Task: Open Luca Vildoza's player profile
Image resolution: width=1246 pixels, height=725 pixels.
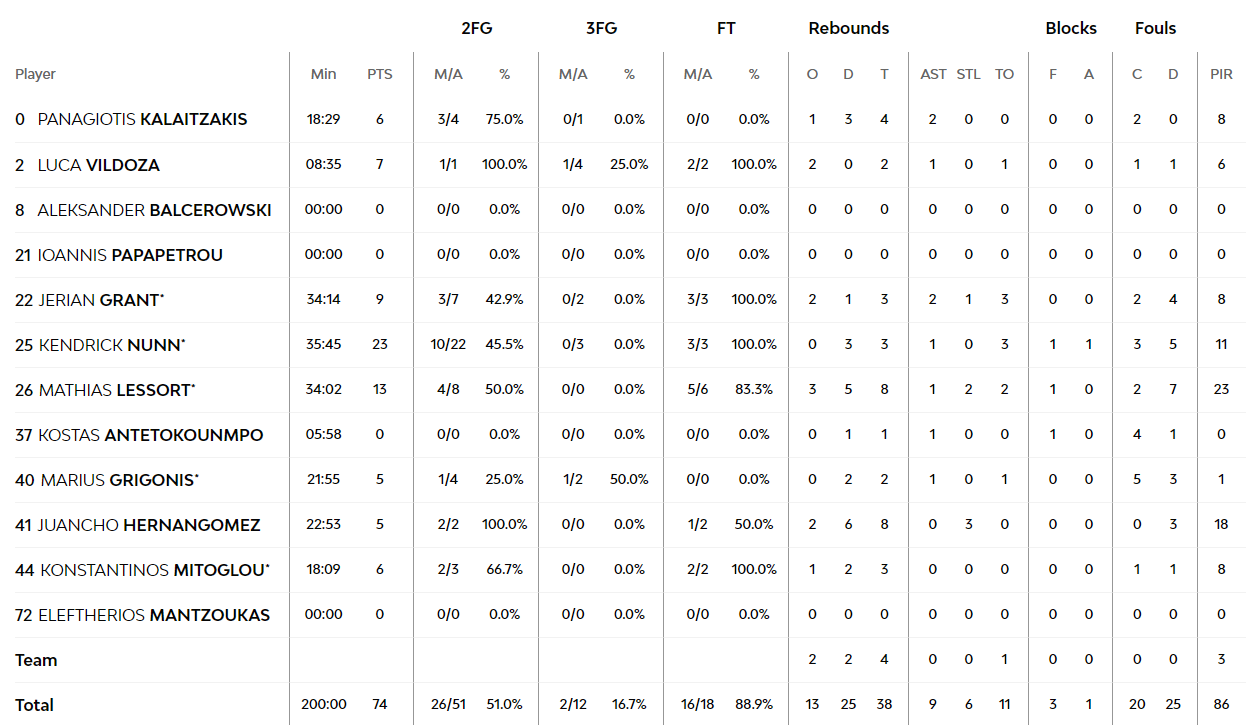Action: click(98, 165)
